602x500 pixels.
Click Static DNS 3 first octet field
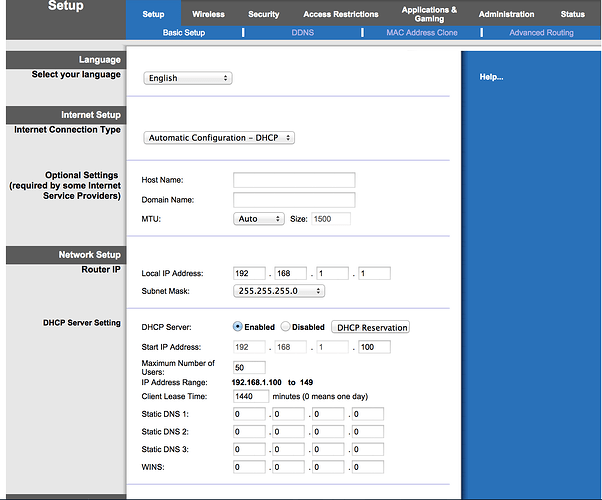[249, 449]
